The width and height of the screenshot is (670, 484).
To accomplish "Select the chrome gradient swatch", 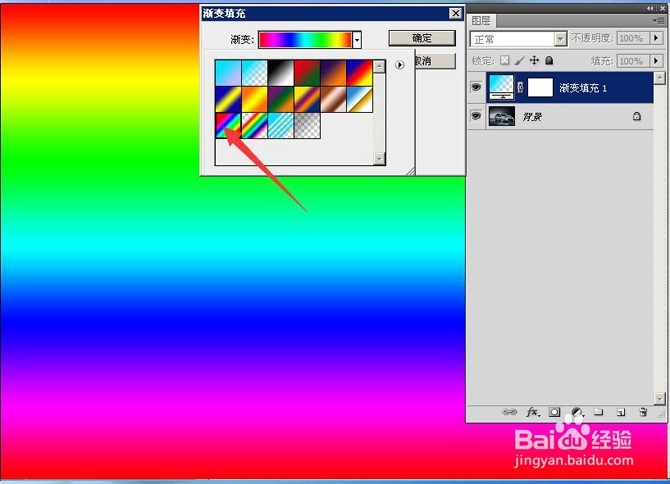I will (x=360, y=99).
